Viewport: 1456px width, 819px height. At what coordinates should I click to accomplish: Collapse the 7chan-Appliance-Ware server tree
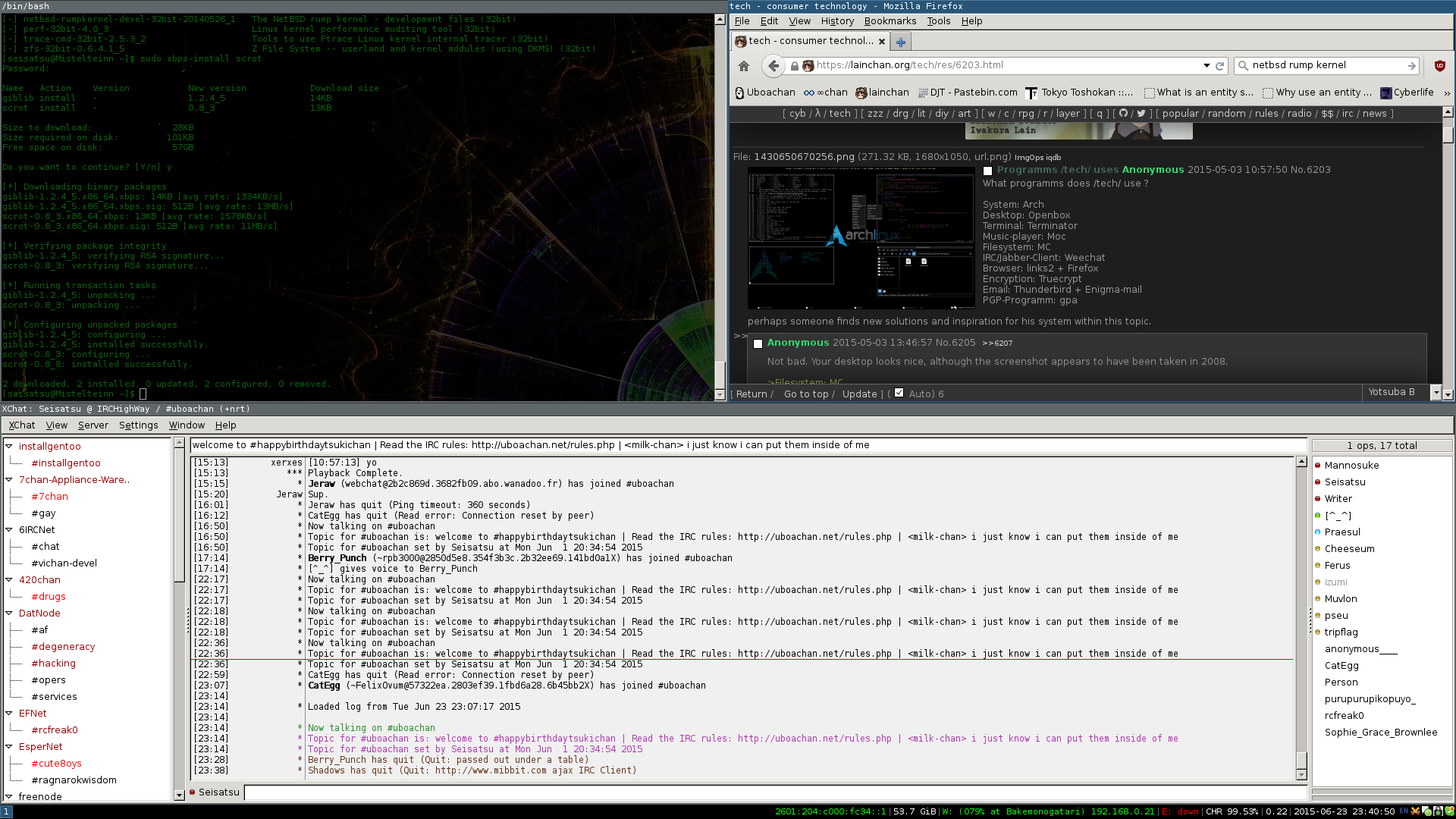point(9,480)
